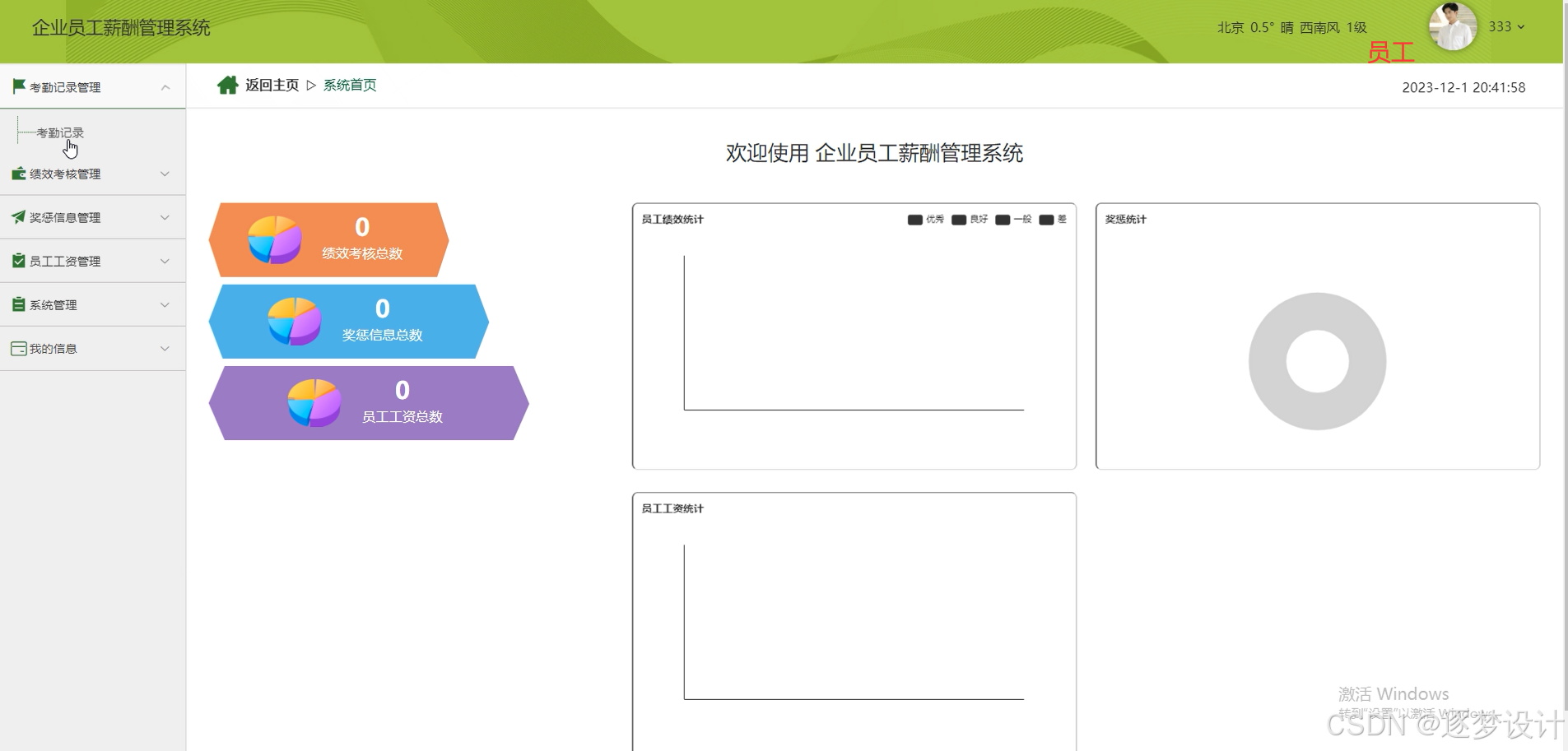Click the 2023-12-1 date time display
The width and height of the screenshot is (1568, 751).
tap(1463, 87)
